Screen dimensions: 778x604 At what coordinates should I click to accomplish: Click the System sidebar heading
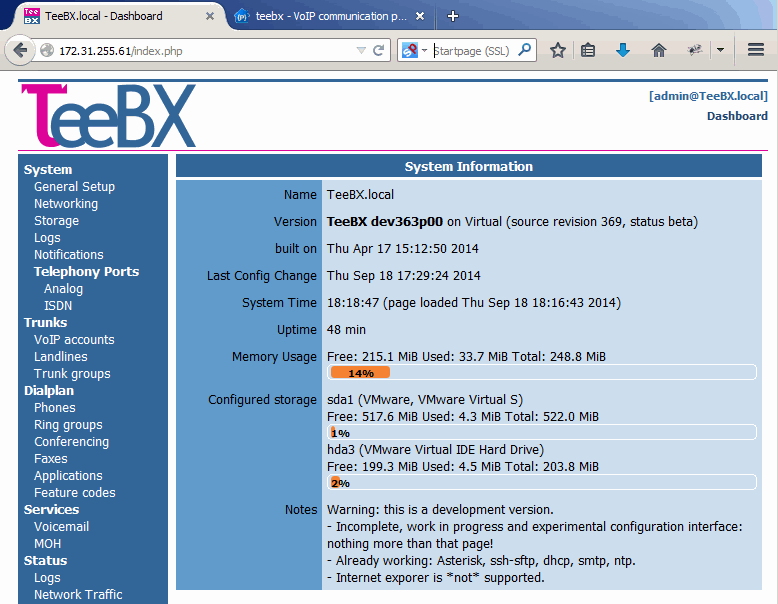(x=48, y=170)
